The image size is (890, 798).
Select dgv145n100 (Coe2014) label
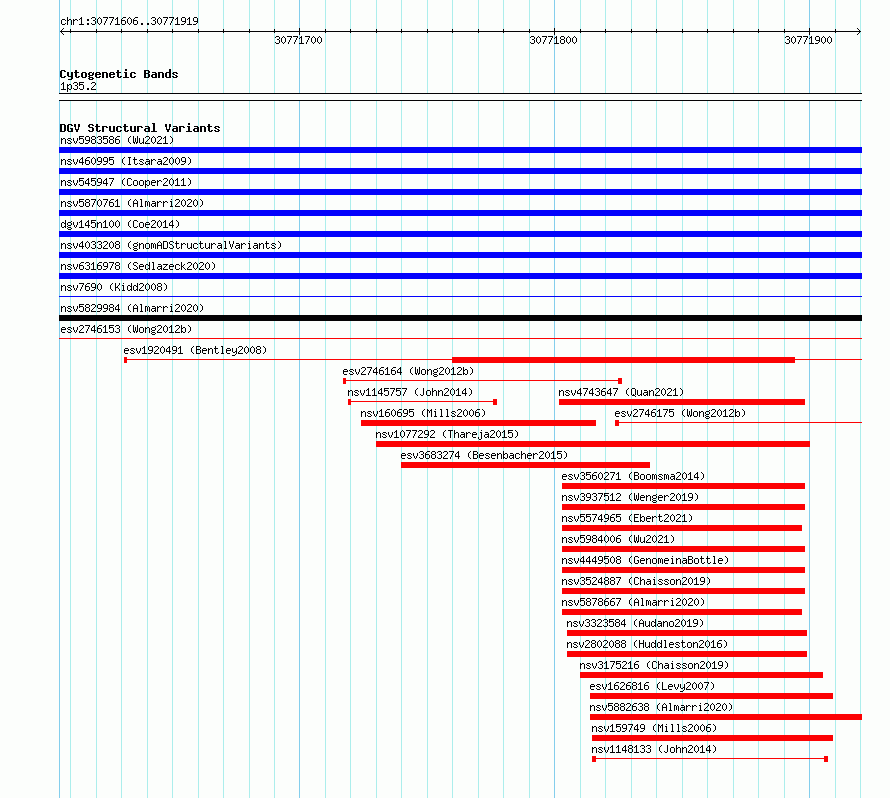120,224
